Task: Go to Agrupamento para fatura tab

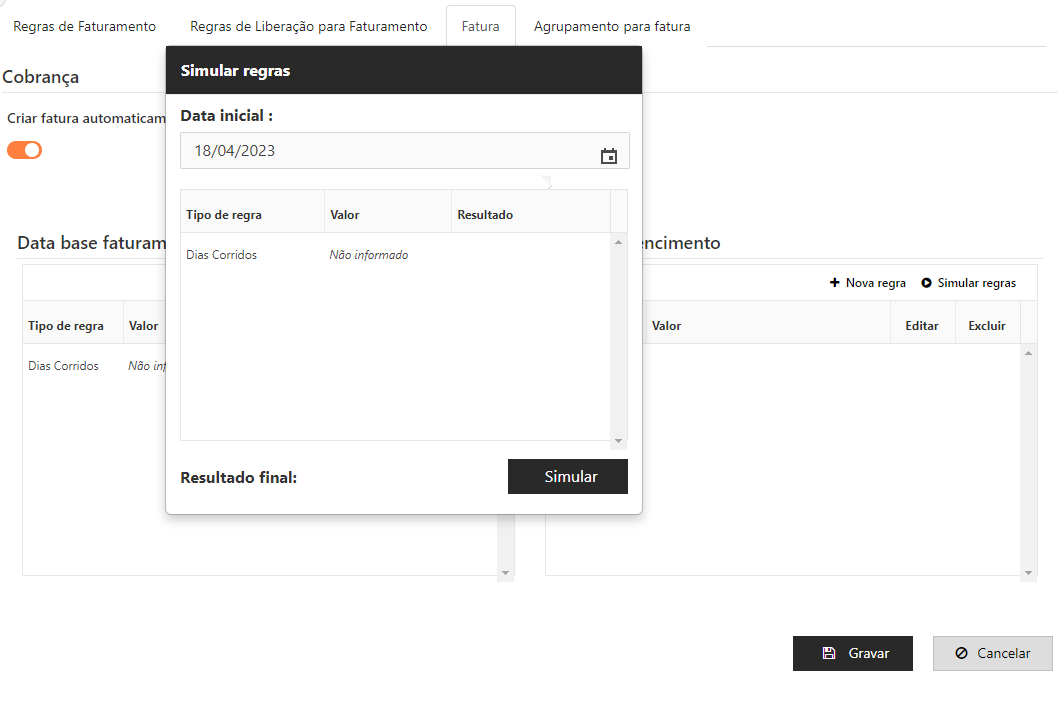Action: pyautogui.click(x=612, y=27)
